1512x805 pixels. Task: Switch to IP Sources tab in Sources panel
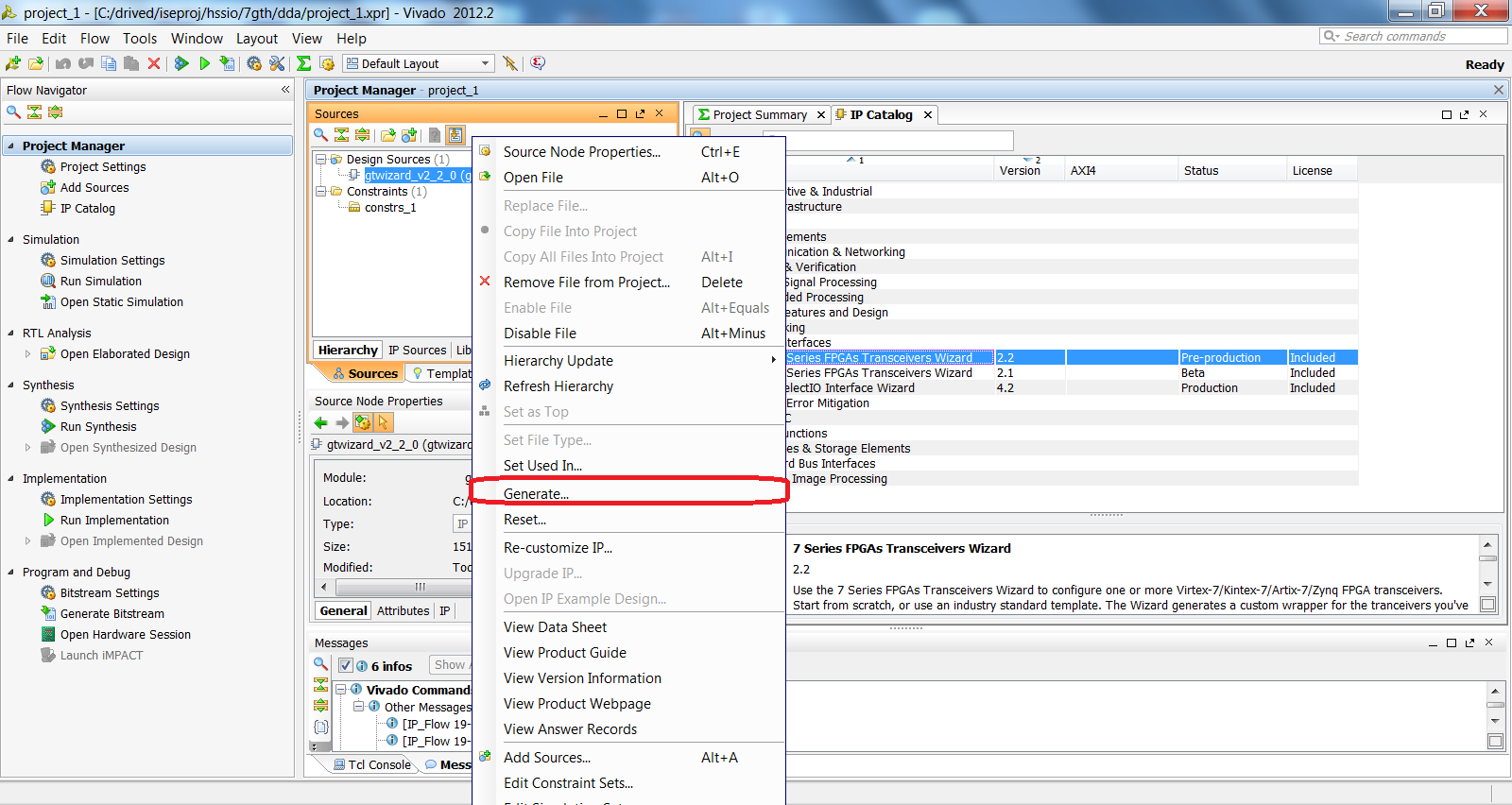point(417,350)
